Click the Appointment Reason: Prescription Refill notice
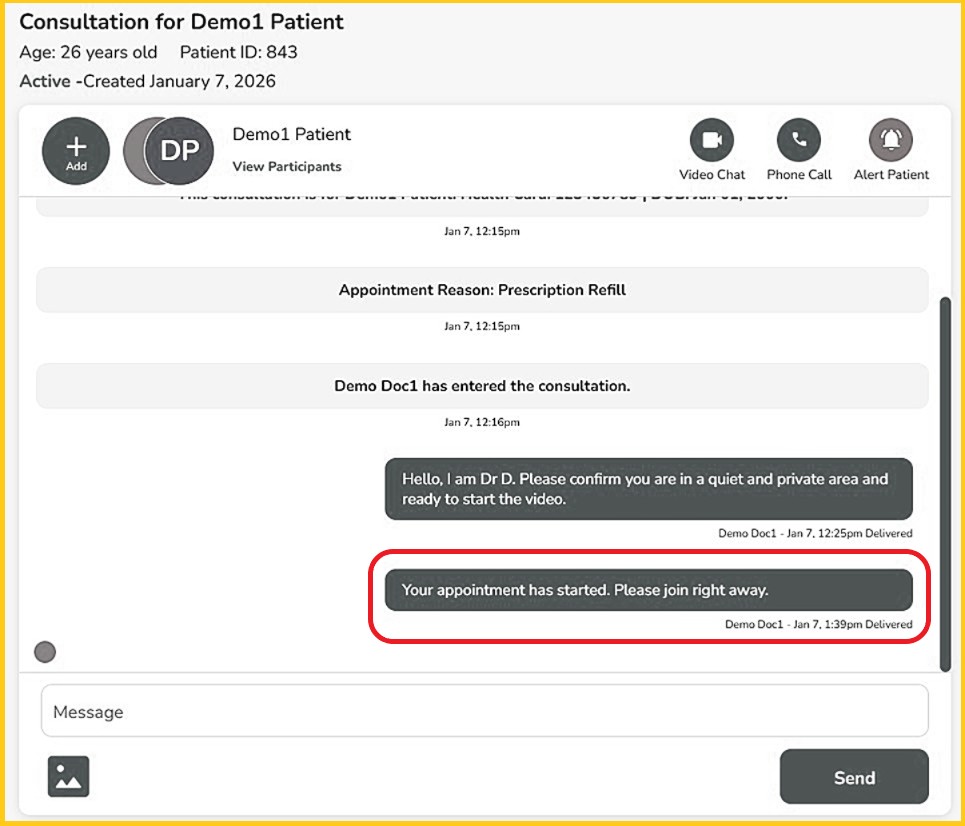Image resolution: width=965 pixels, height=826 pixels. (482, 290)
